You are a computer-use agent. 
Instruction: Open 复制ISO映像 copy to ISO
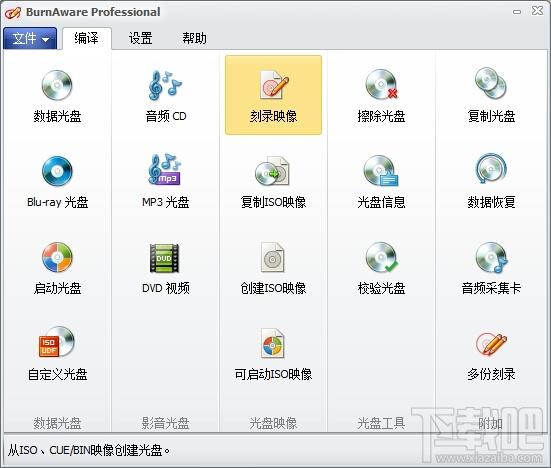point(273,182)
